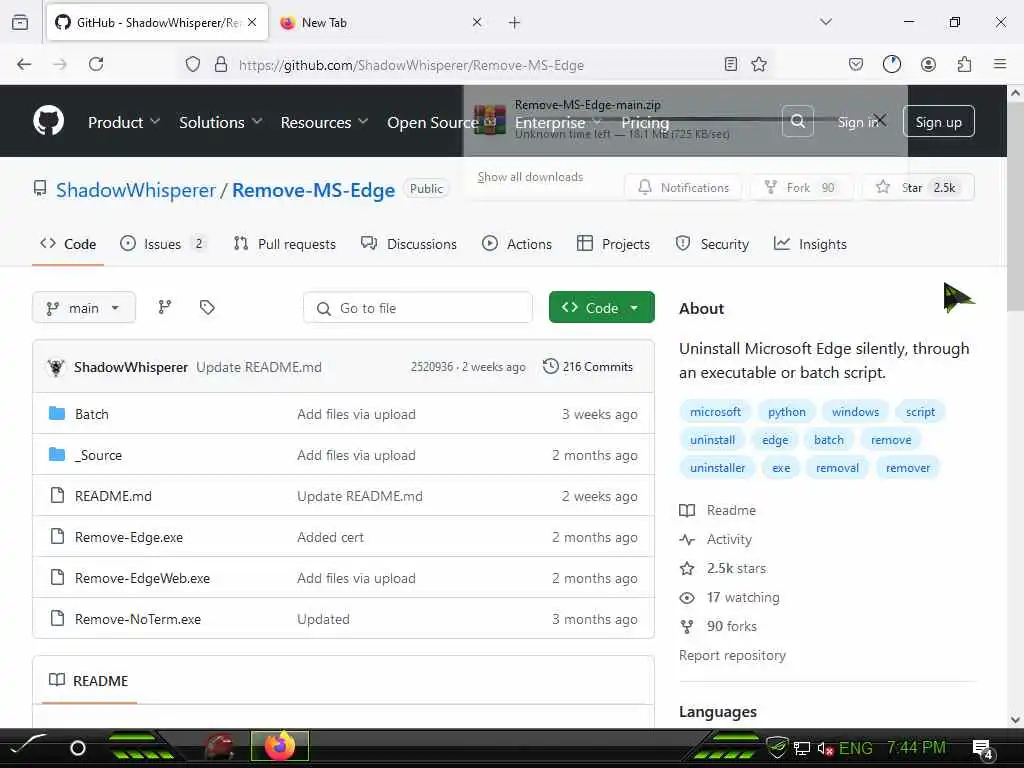Image resolution: width=1024 pixels, height=768 pixels.
Task: Click the browser address bar URL
Action: [411, 65]
